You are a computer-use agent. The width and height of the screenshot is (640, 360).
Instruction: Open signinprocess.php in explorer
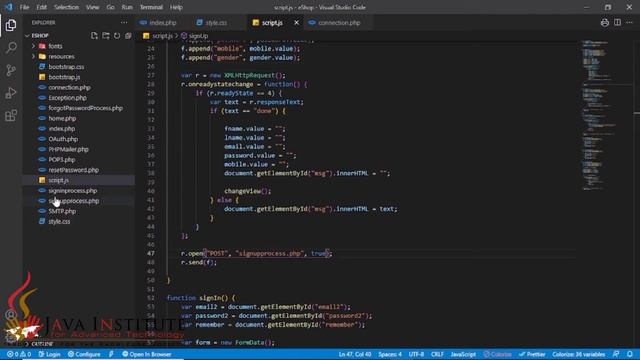73,191
